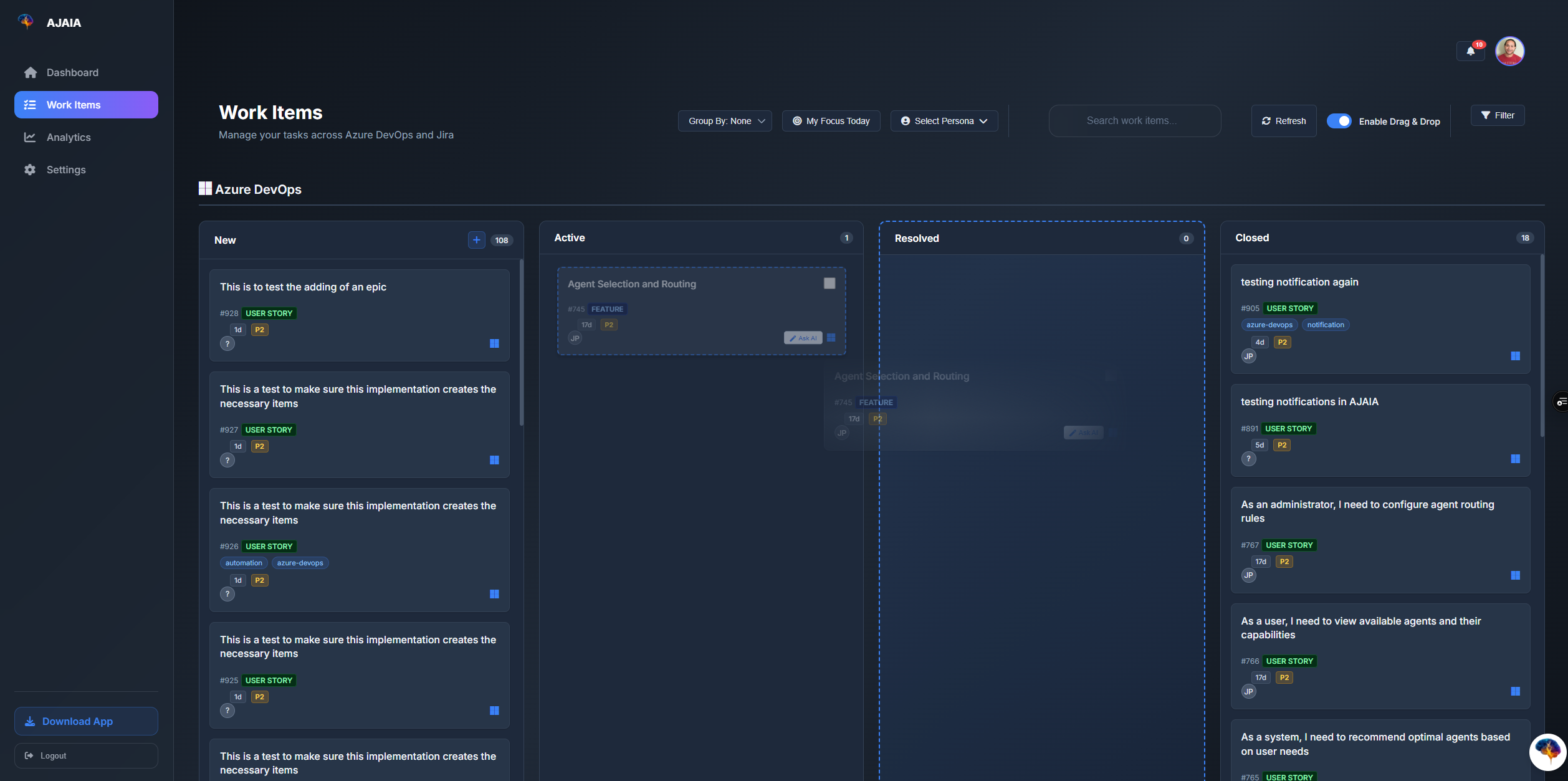1568x781 pixels.
Task: Click JP assignee avatar on card #905
Action: (1248, 357)
